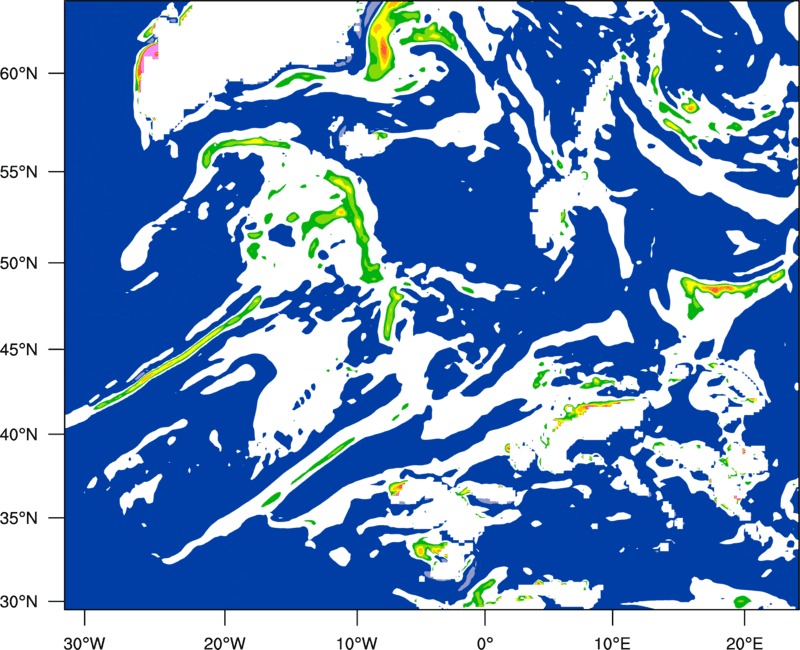Click the 20°E longitude label
This screenshot has height=650, width=800.
click(x=744, y=643)
